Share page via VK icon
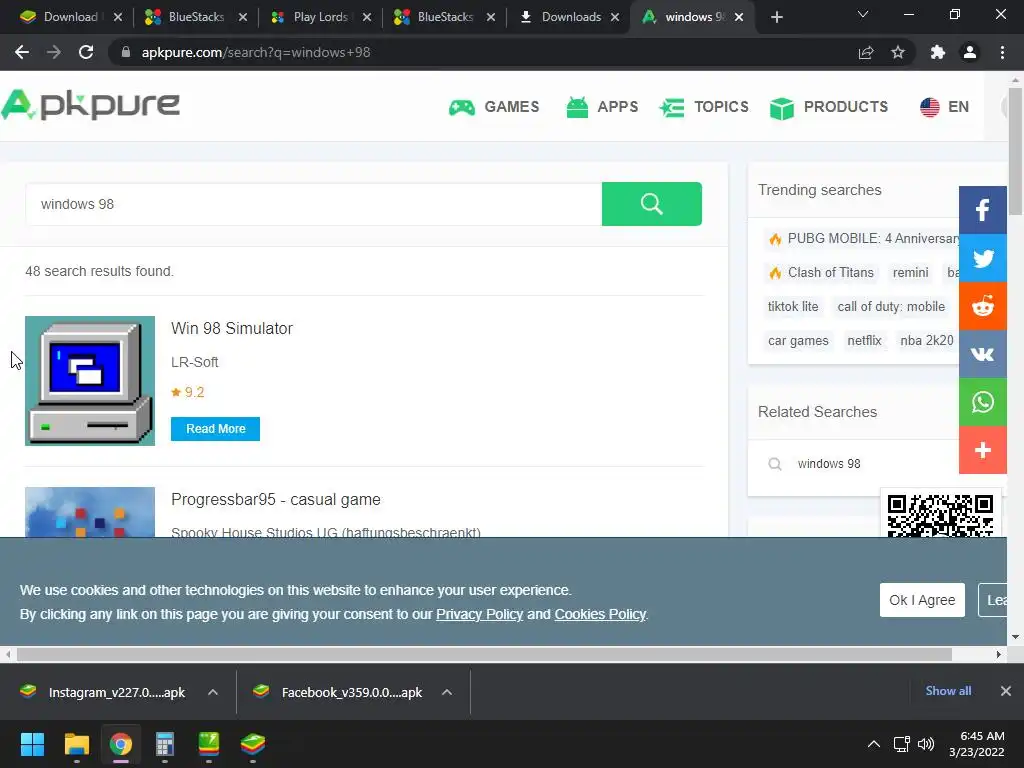 click(982, 354)
